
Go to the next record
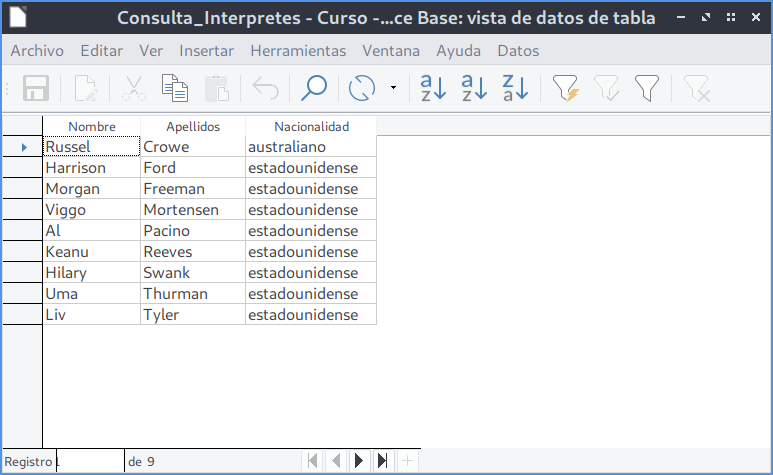359,461
